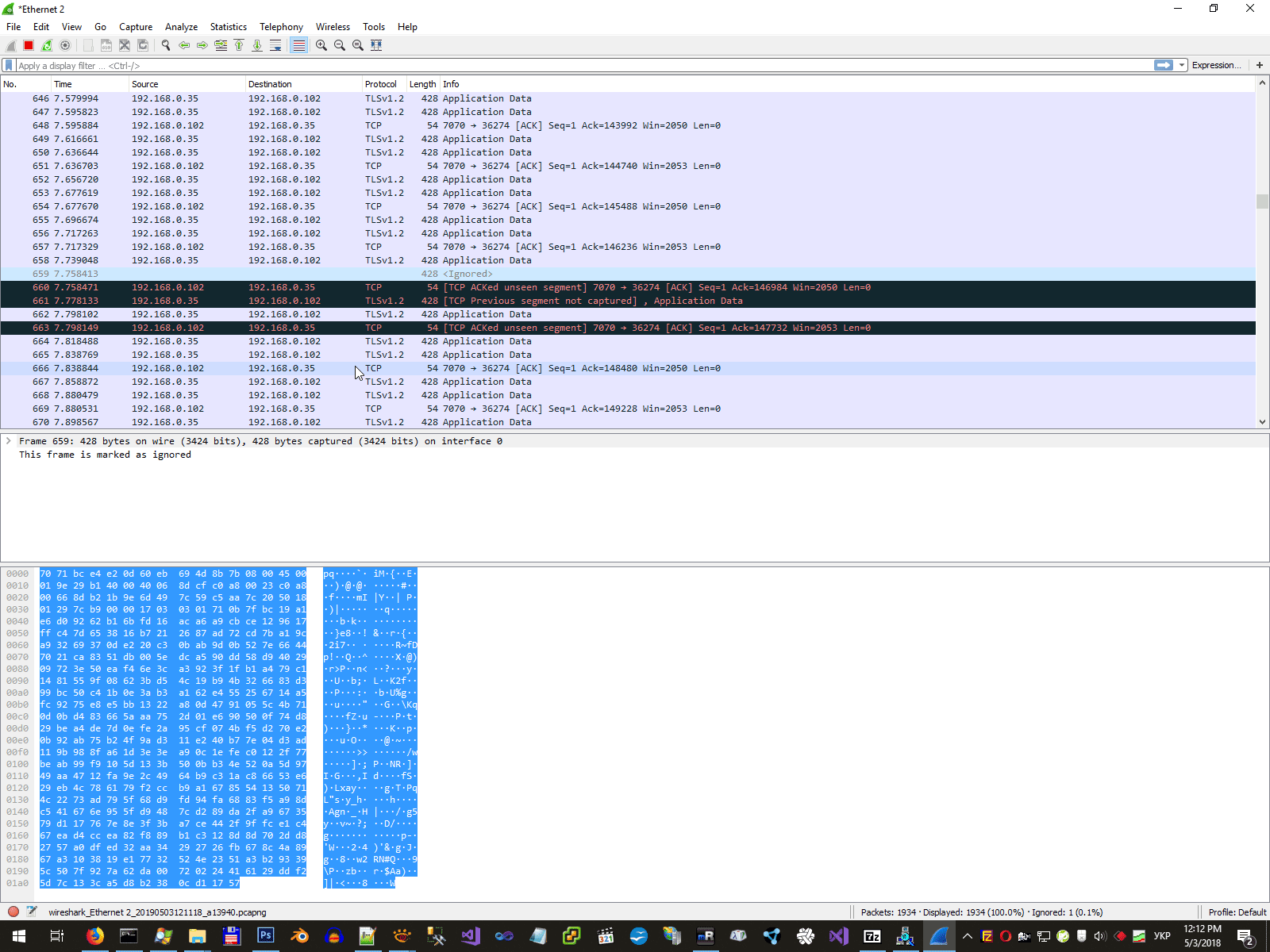
Task: Open 7-Zip from the taskbar
Action: (x=872, y=936)
